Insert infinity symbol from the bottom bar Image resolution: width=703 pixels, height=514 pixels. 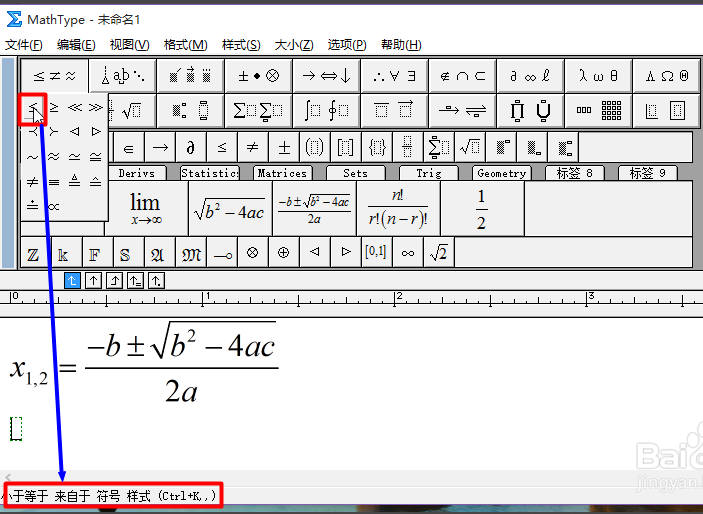(x=408, y=253)
